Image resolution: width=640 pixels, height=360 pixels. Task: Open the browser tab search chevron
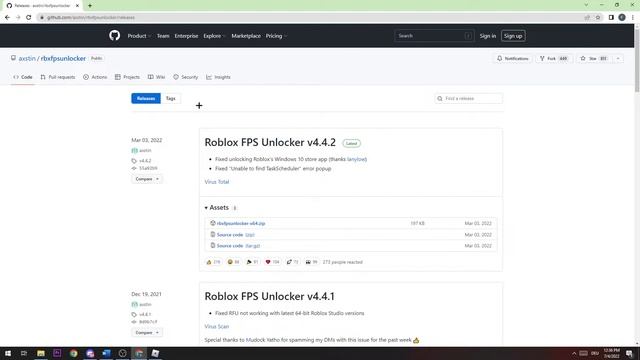tap(586, 5)
